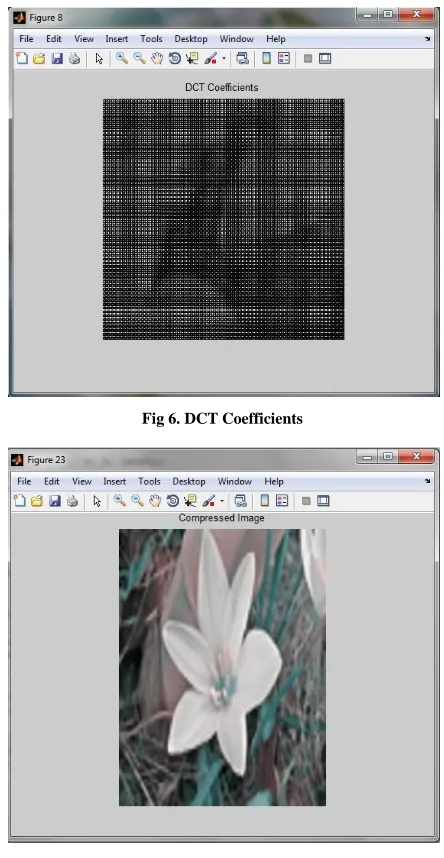Select Edit Plot arrow tool in Figure 23
444x858 pixels.
tap(97, 501)
